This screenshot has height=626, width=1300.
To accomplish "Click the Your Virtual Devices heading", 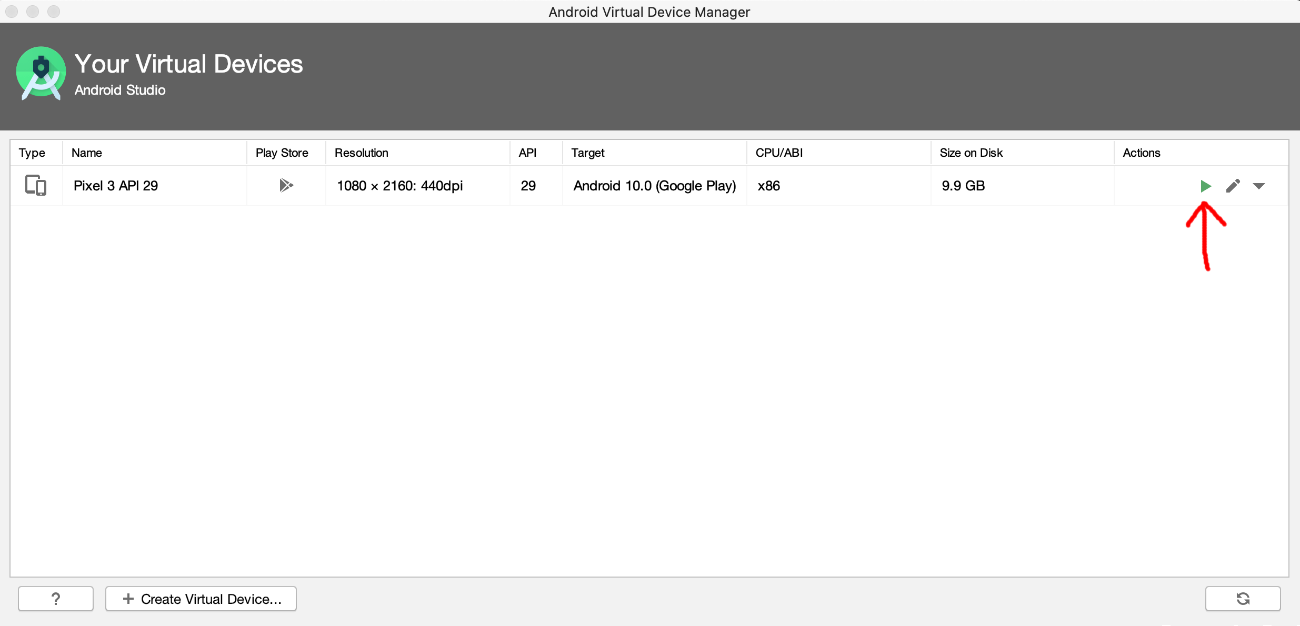I will coord(189,64).
